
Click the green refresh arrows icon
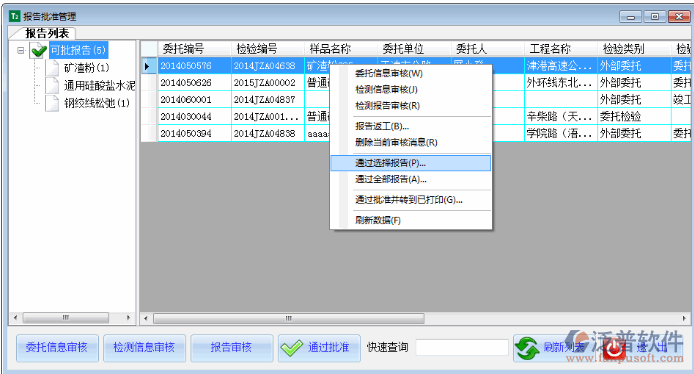click(527, 348)
